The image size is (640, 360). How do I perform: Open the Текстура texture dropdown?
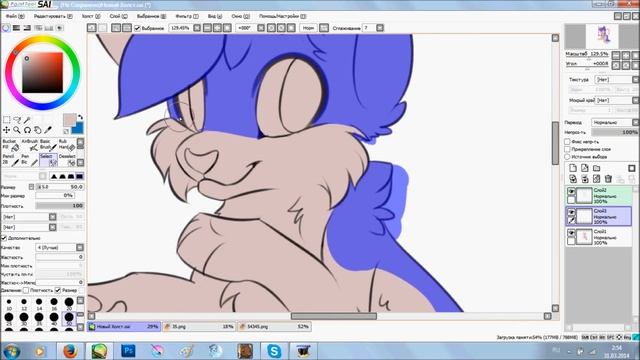point(617,80)
